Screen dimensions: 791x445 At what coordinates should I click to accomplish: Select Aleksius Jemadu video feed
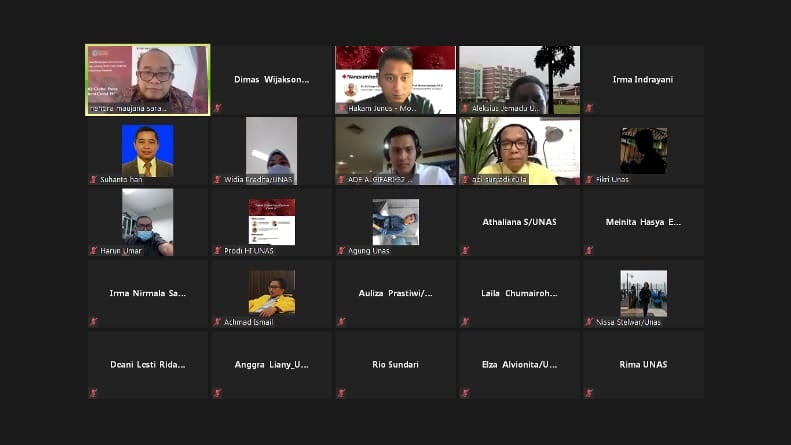[520, 80]
